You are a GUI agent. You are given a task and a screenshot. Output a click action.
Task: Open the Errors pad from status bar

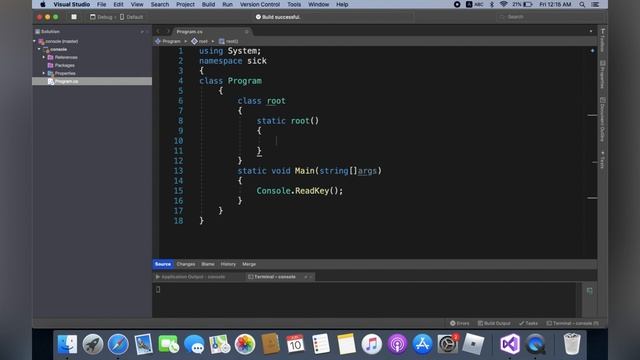(x=460, y=323)
